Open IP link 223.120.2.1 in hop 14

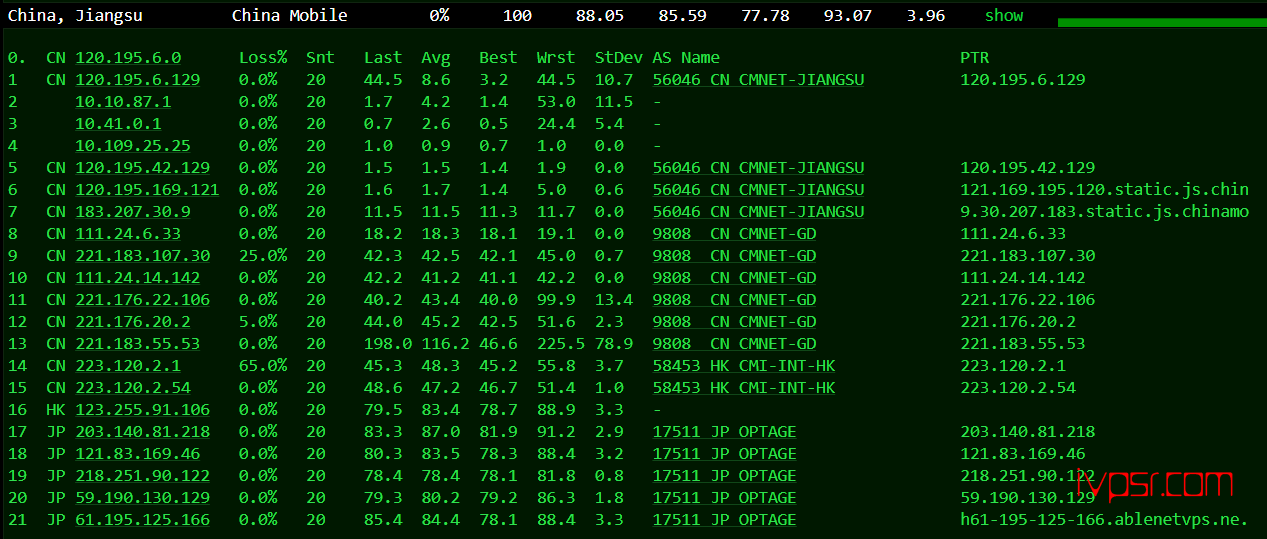(x=128, y=366)
